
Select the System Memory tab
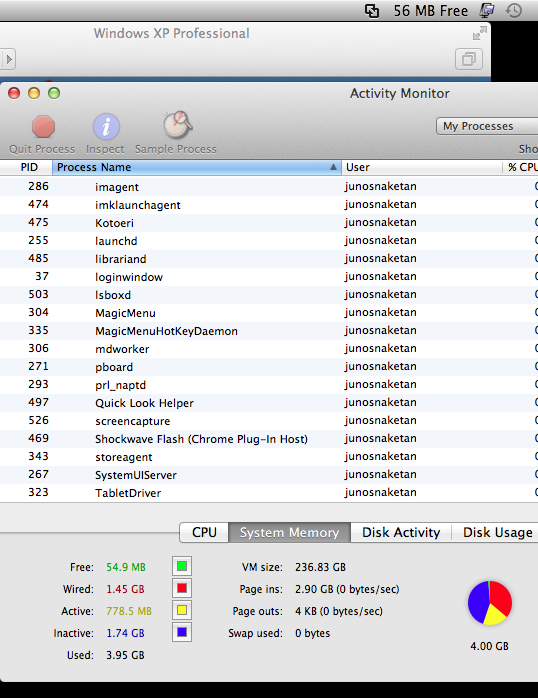[x=290, y=532]
